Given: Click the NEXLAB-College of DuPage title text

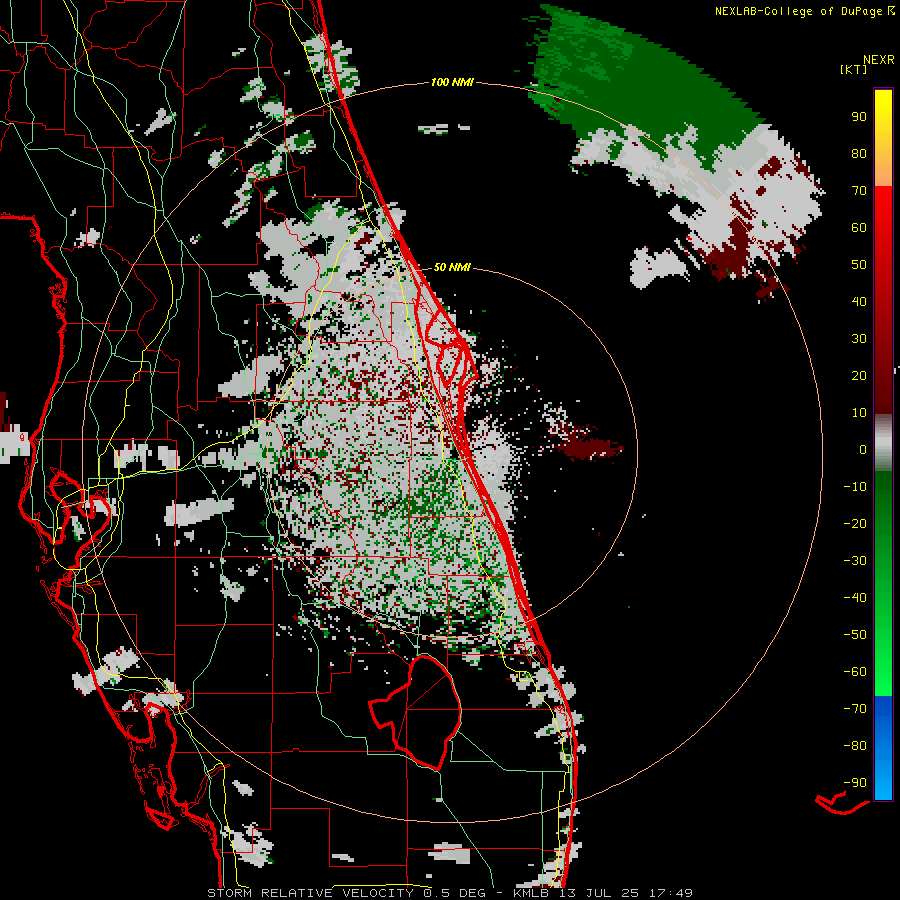Looking at the screenshot, I should click(799, 11).
